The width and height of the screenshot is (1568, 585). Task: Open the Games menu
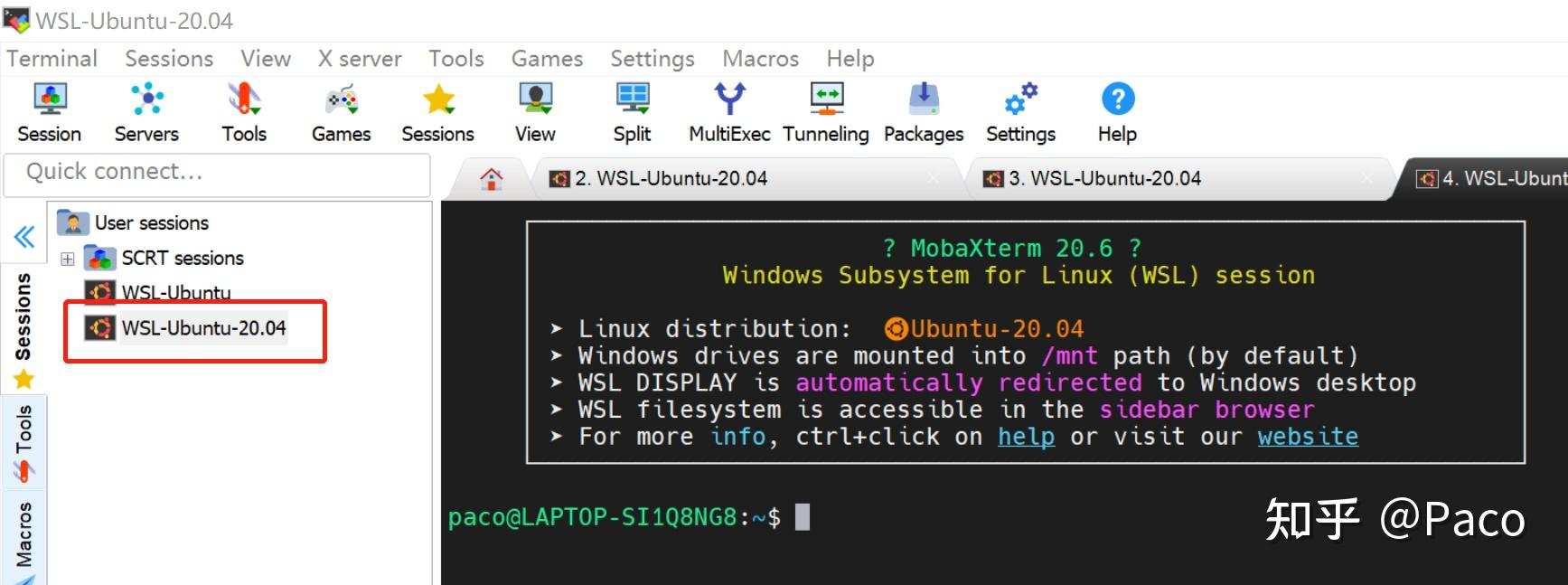point(547,59)
